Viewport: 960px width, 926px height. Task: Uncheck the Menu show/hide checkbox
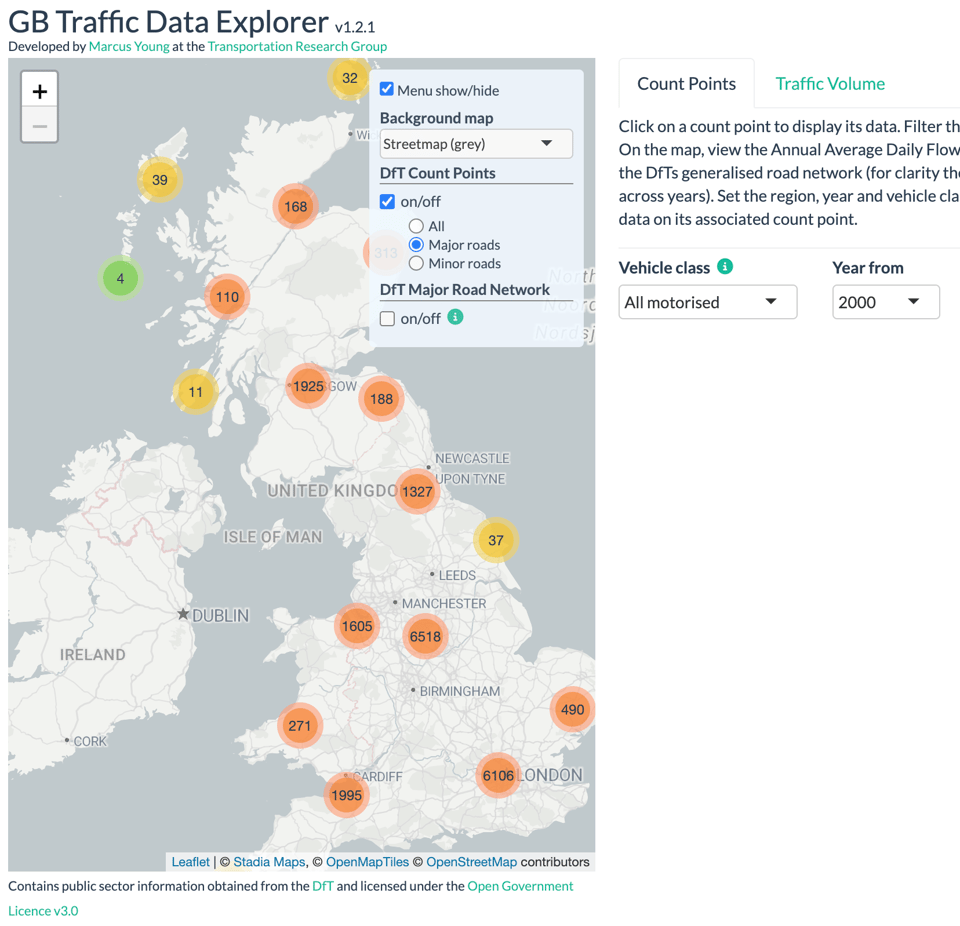[387, 89]
